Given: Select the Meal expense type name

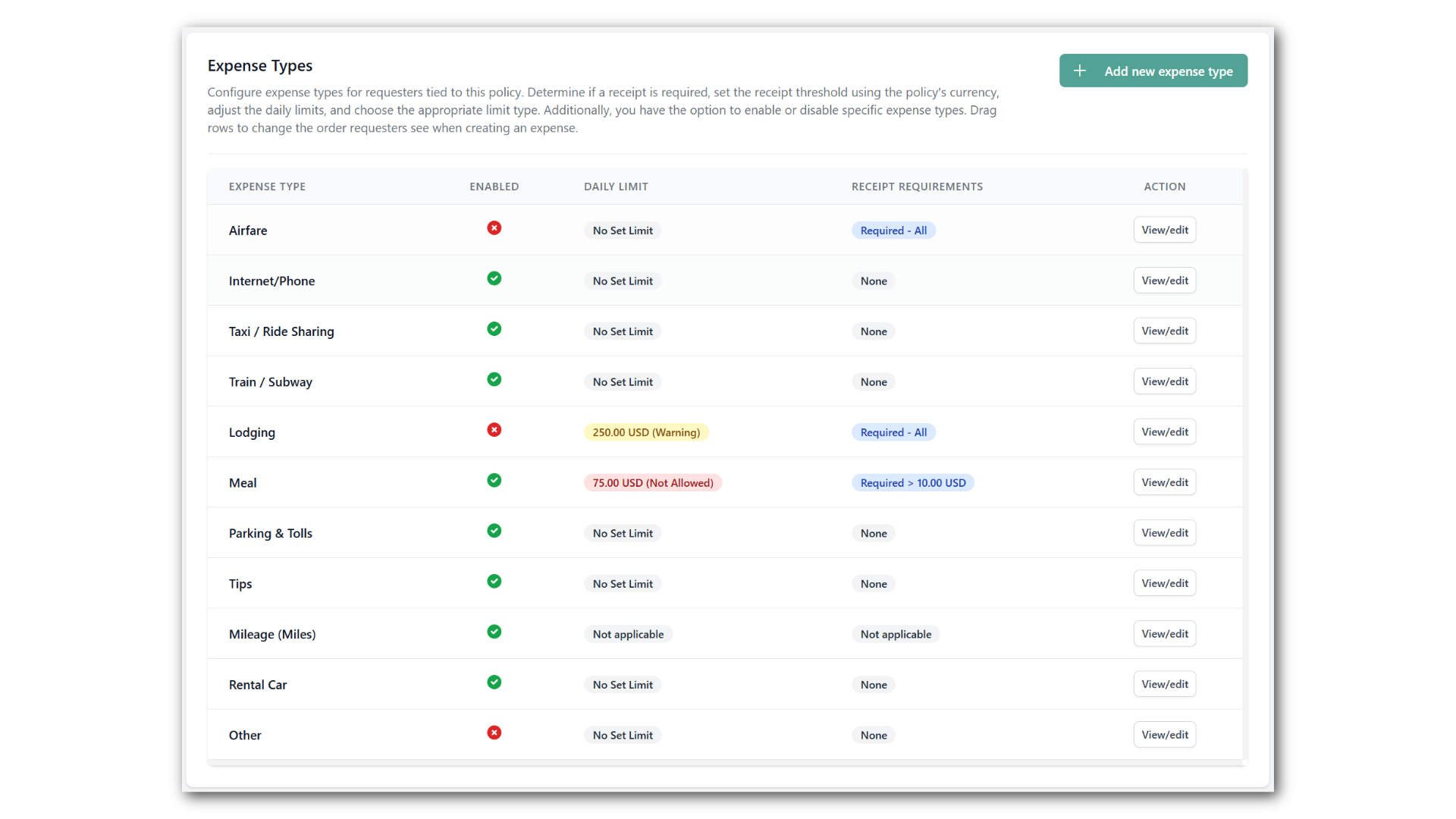Looking at the screenshot, I should (x=243, y=483).
